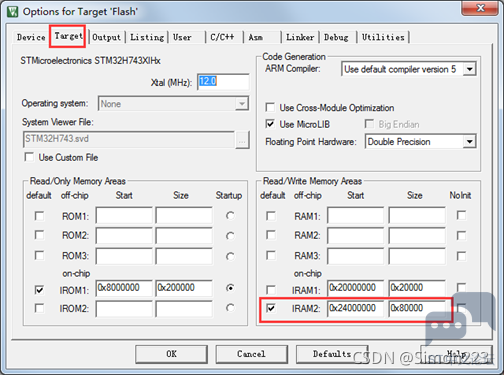
Task: Click the RAM1 Start address field
Action: (x=355, y=215)
